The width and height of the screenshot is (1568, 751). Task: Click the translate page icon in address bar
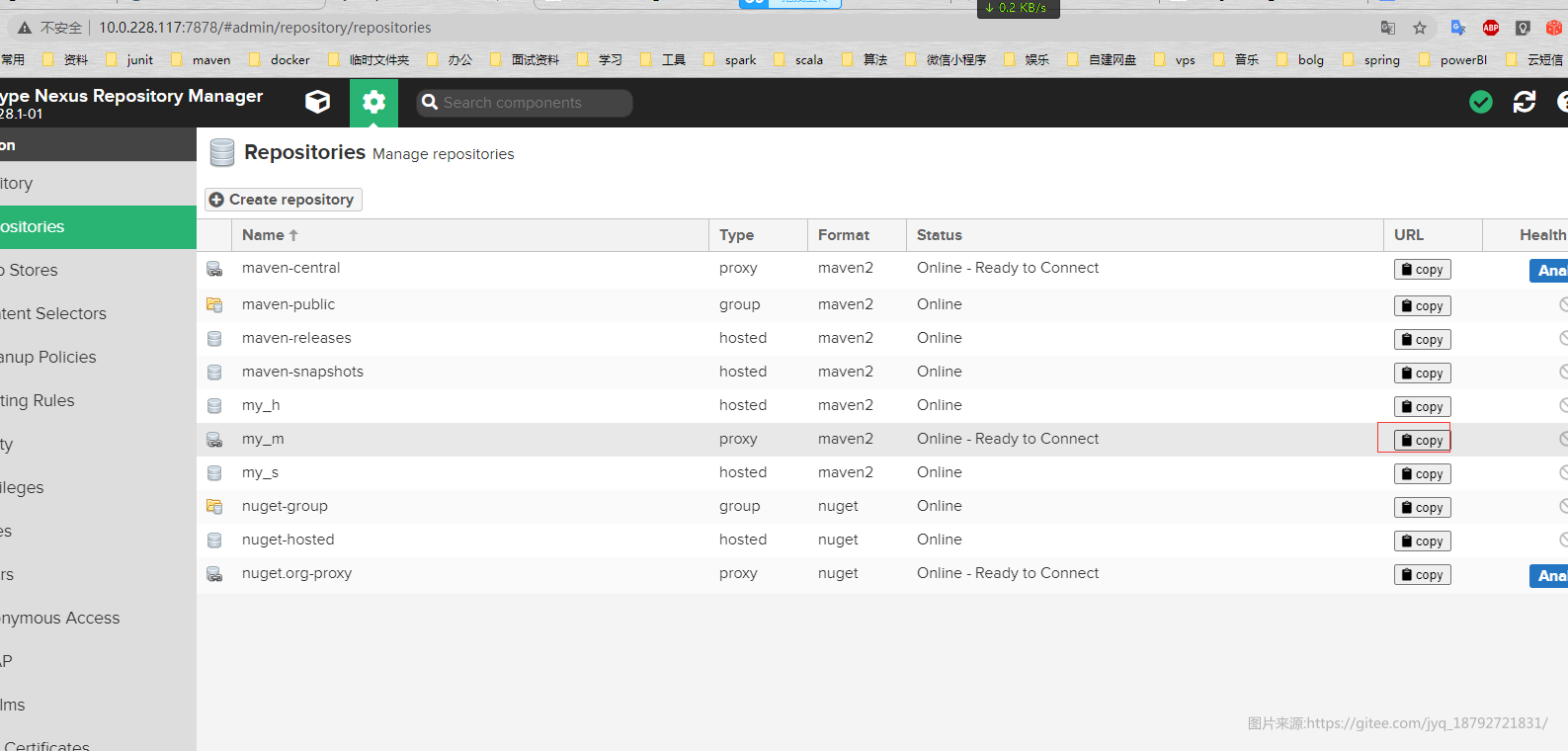[x=1388, y=28]
